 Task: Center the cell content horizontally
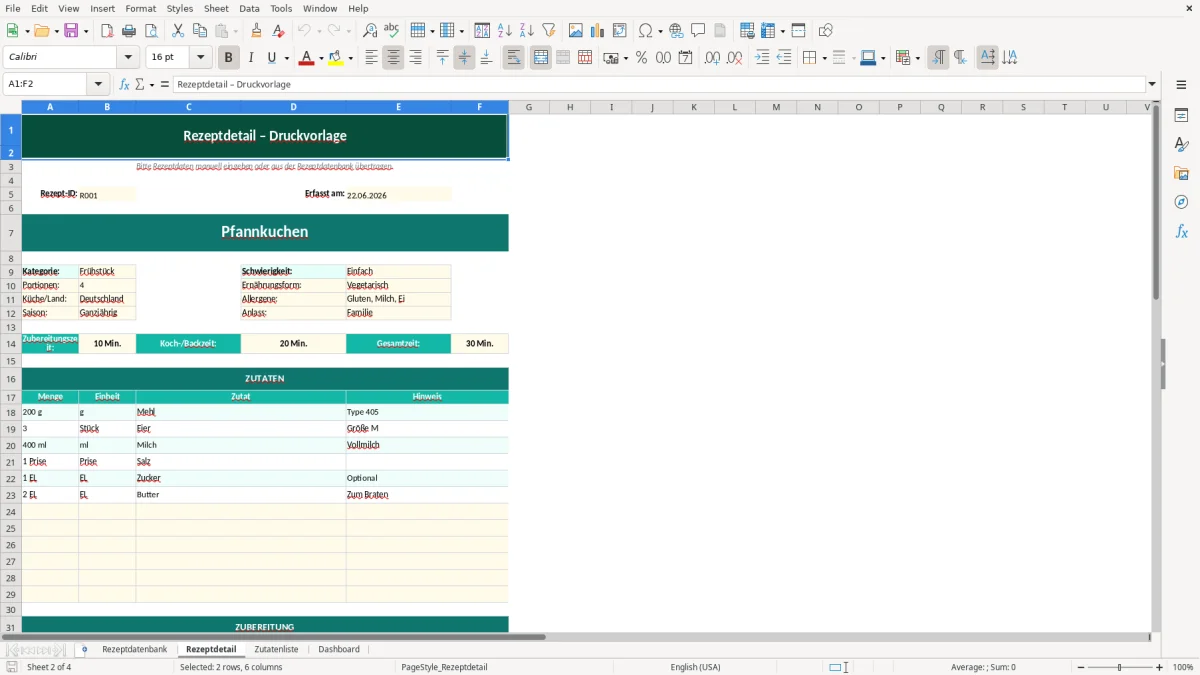(x=393, y=58)
